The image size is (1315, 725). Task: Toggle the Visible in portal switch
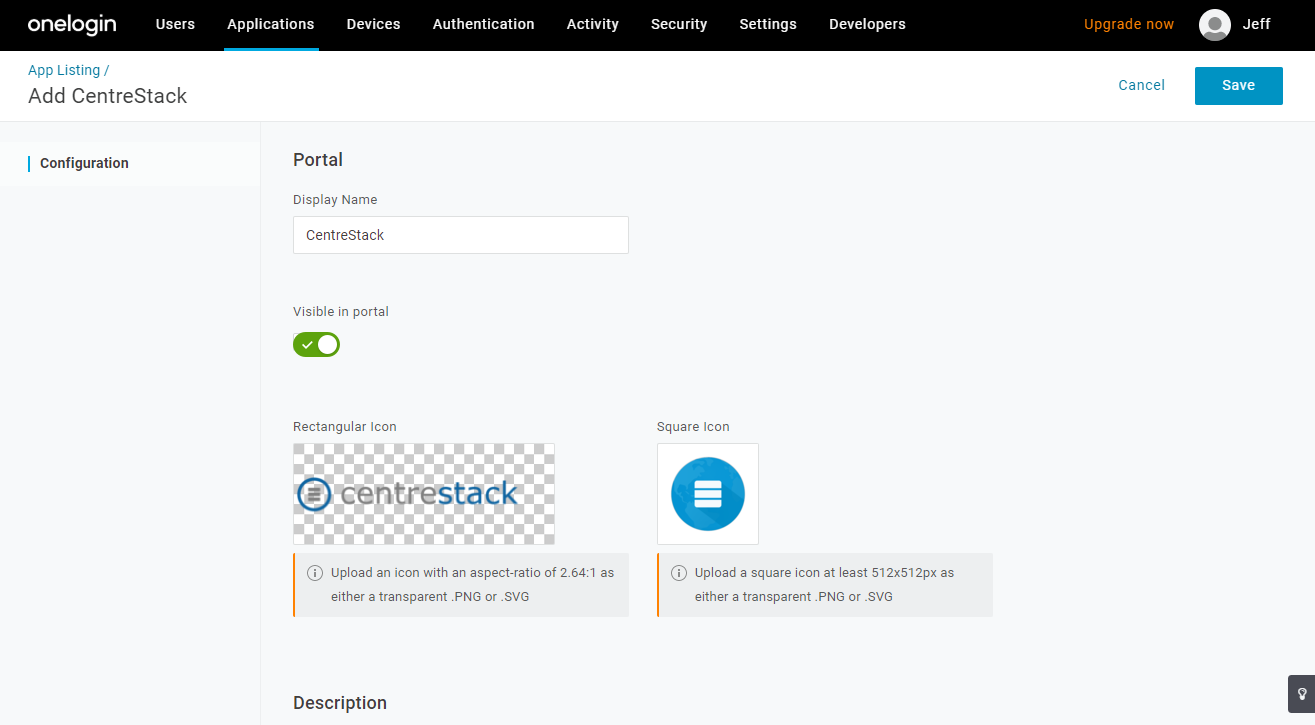coord(316,345)
